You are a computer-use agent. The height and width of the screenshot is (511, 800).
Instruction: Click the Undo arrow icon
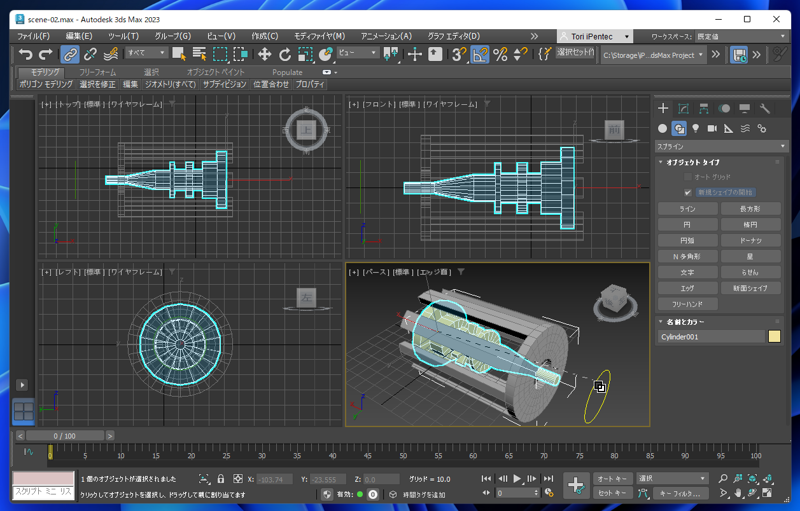25,54
